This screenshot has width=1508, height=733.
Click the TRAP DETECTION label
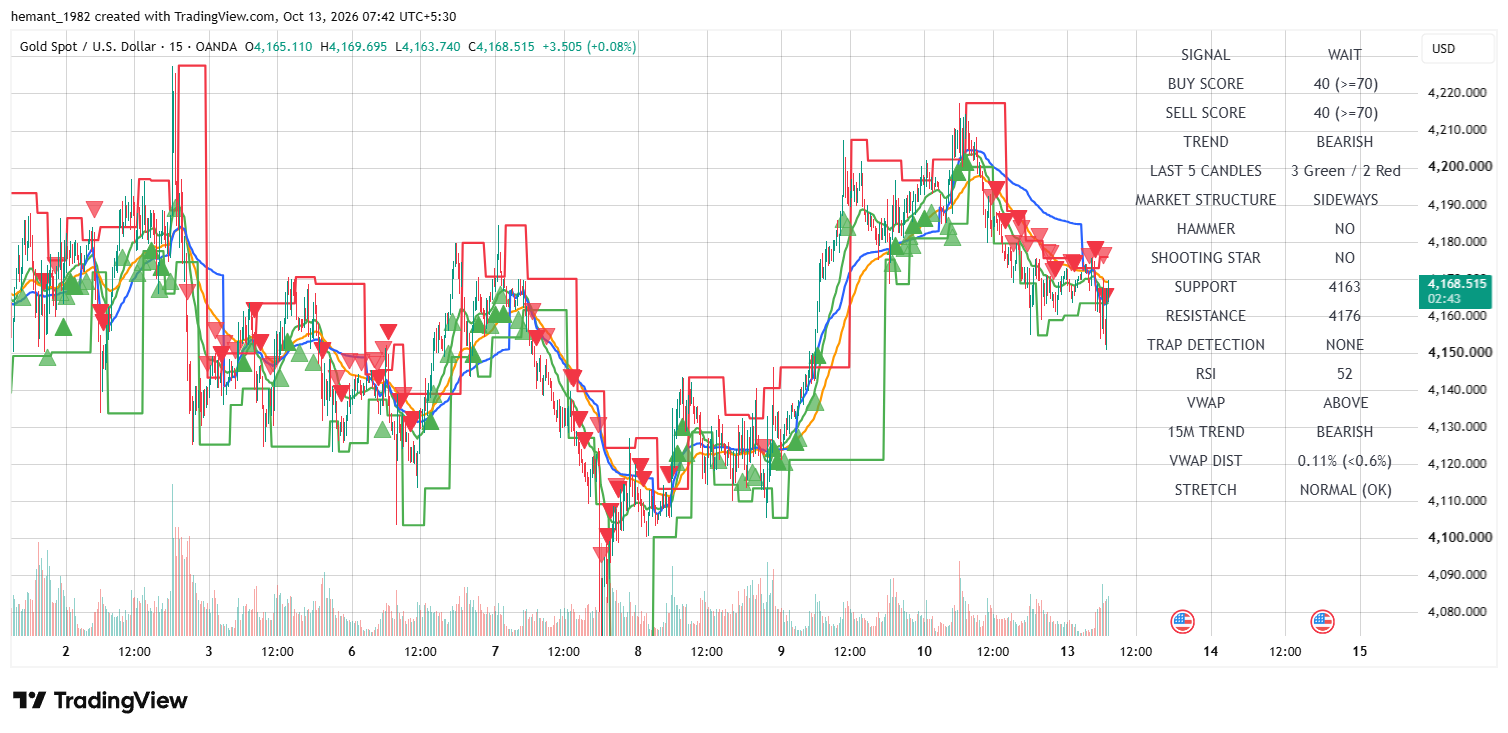click(1205, 345)
